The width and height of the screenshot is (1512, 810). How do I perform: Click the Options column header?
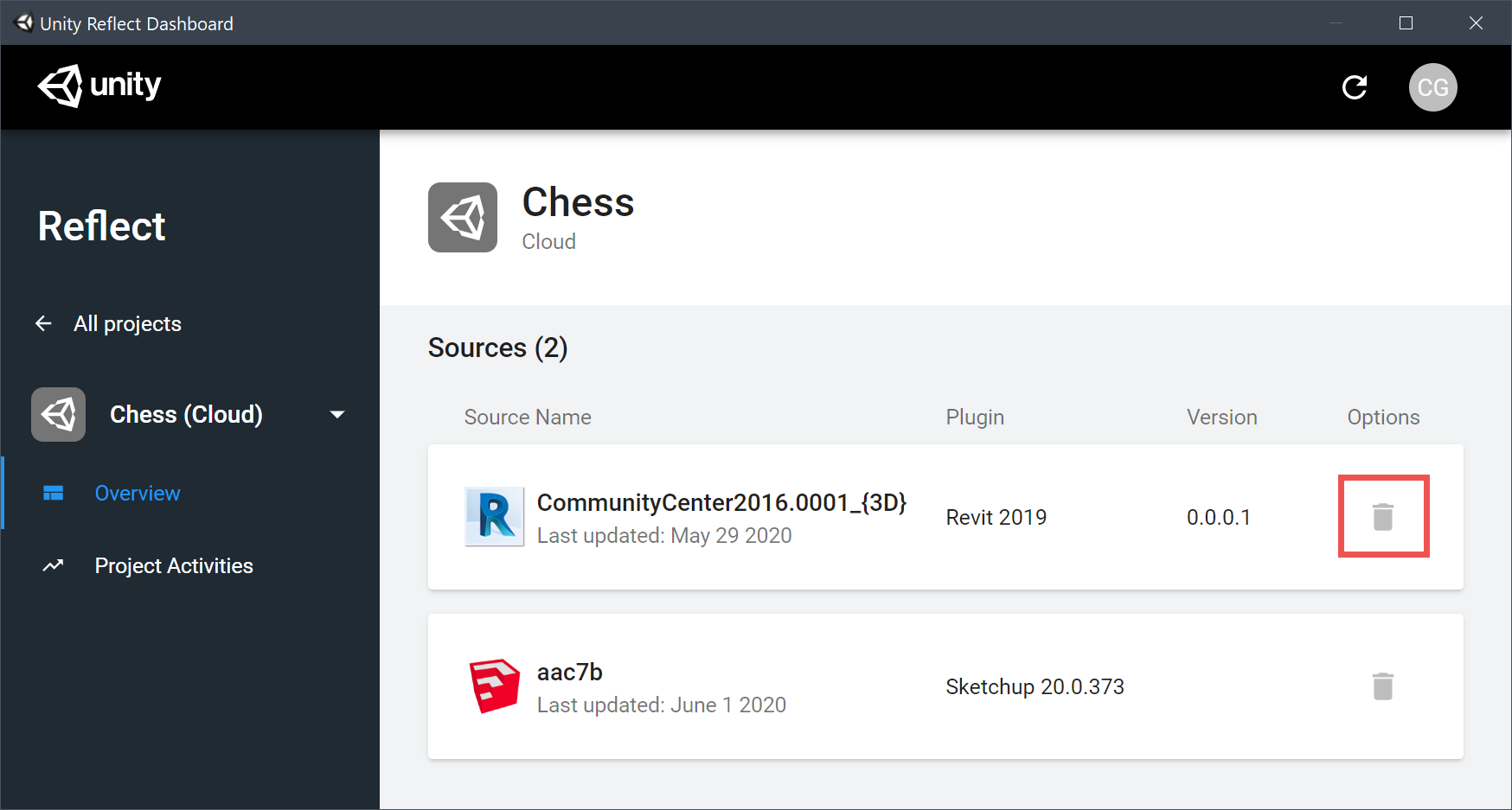point(1383,417)
